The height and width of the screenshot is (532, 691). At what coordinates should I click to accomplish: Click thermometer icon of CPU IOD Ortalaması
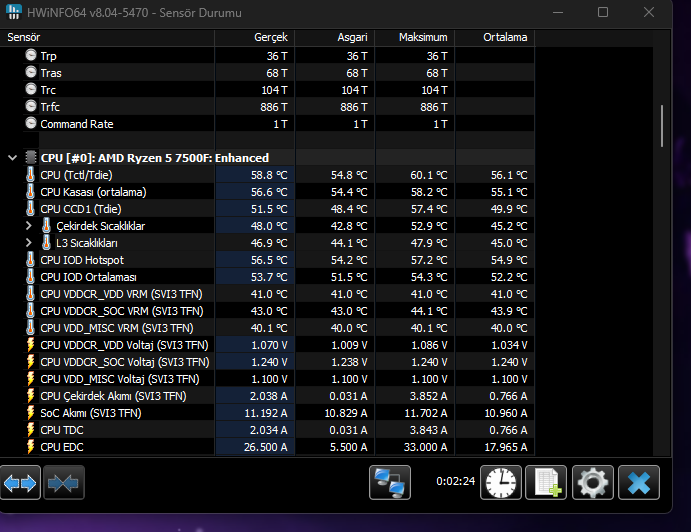(30, 276)
